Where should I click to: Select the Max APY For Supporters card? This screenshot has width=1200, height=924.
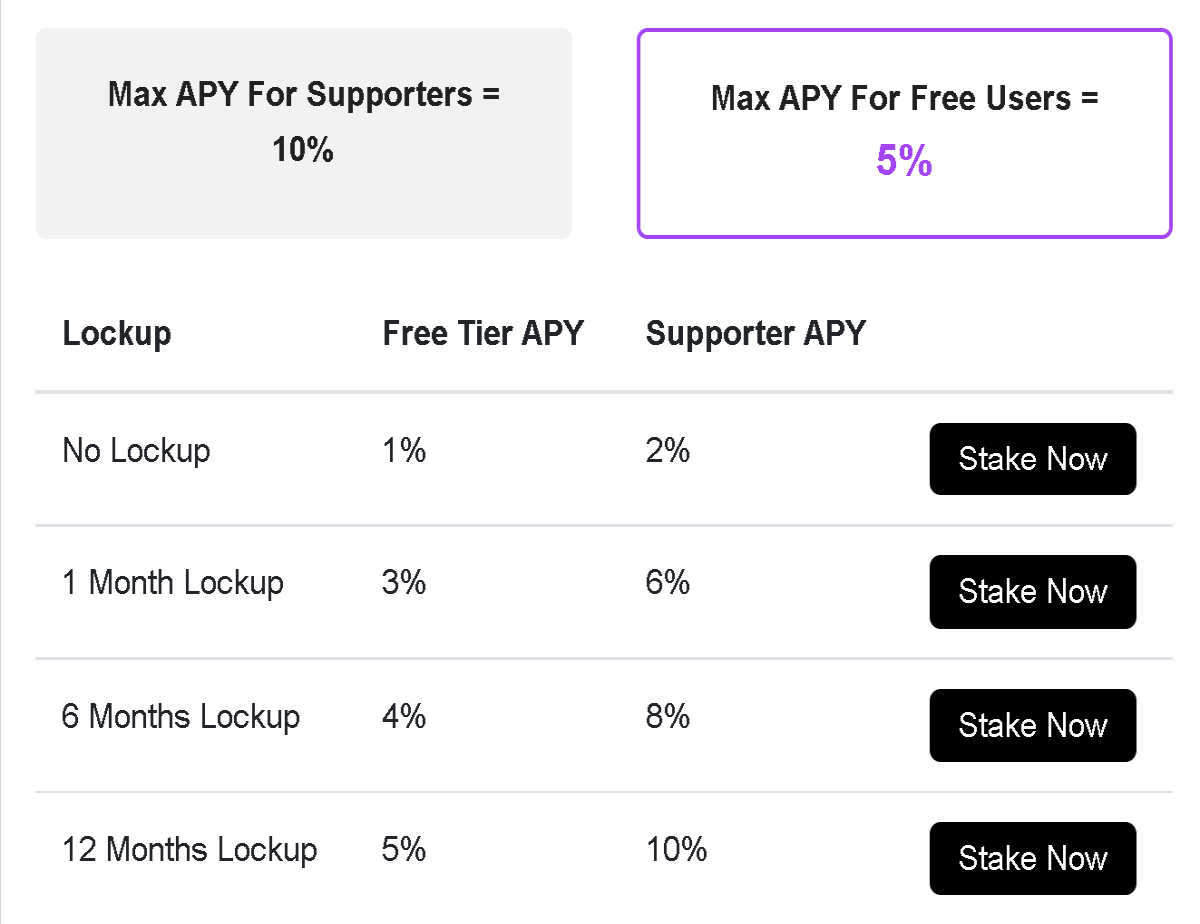click(304, 133)
